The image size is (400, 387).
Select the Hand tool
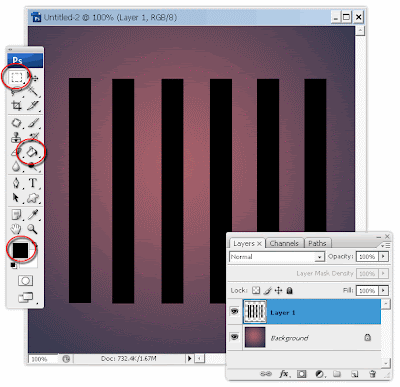[16, 229]
